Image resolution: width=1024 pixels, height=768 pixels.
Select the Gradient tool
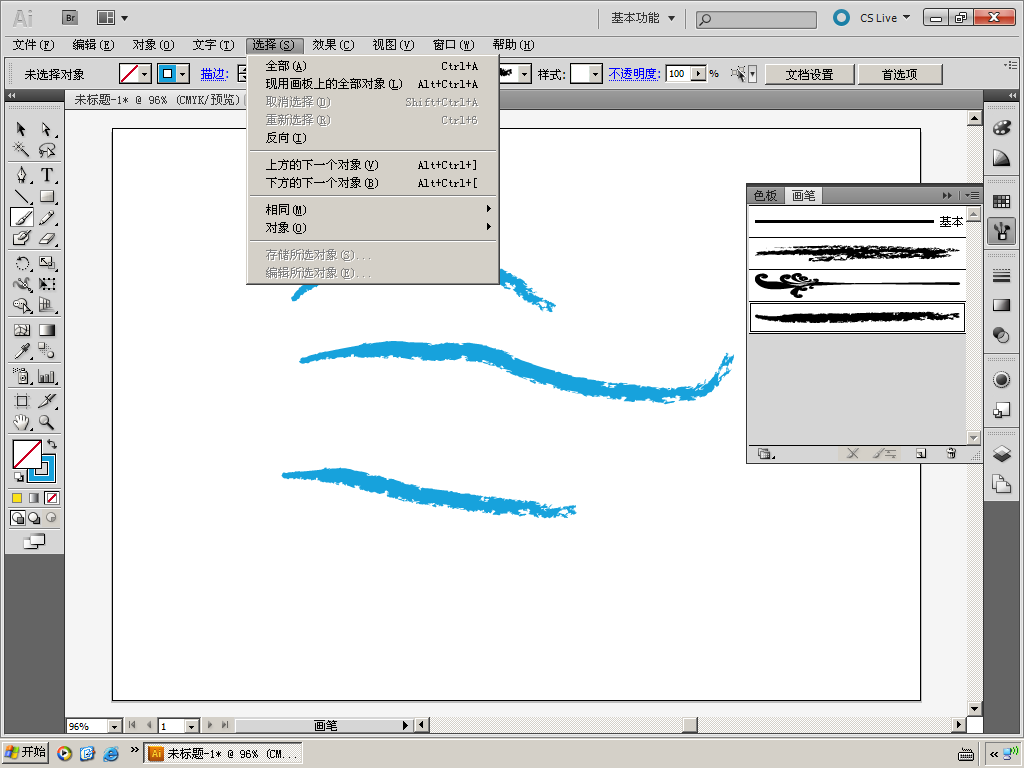pyautogui.click(x=46, y=330)
